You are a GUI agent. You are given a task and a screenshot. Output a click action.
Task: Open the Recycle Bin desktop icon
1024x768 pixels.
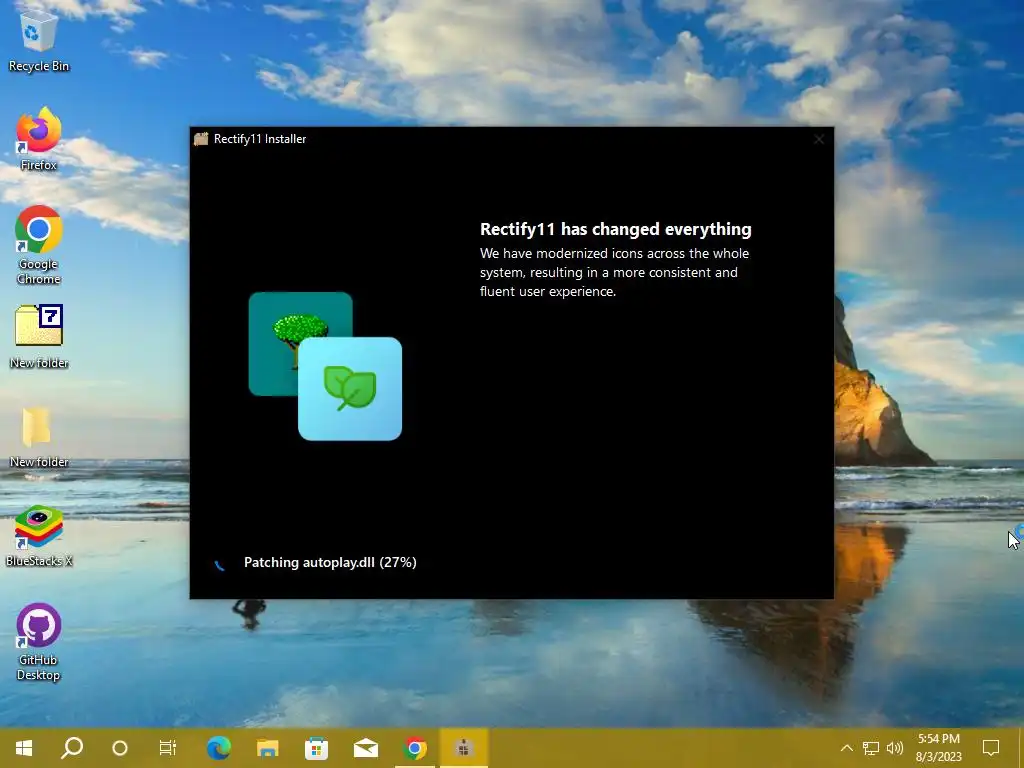38,40
